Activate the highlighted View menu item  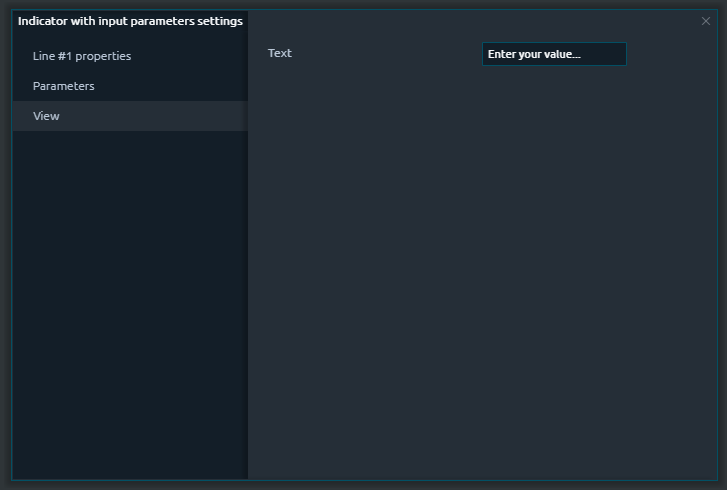[47, 116]
